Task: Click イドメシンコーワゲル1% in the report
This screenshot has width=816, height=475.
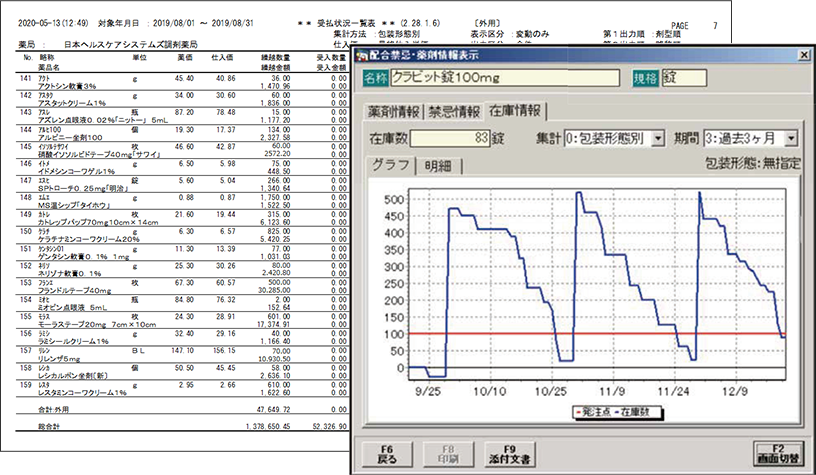Action: (76, 171)
